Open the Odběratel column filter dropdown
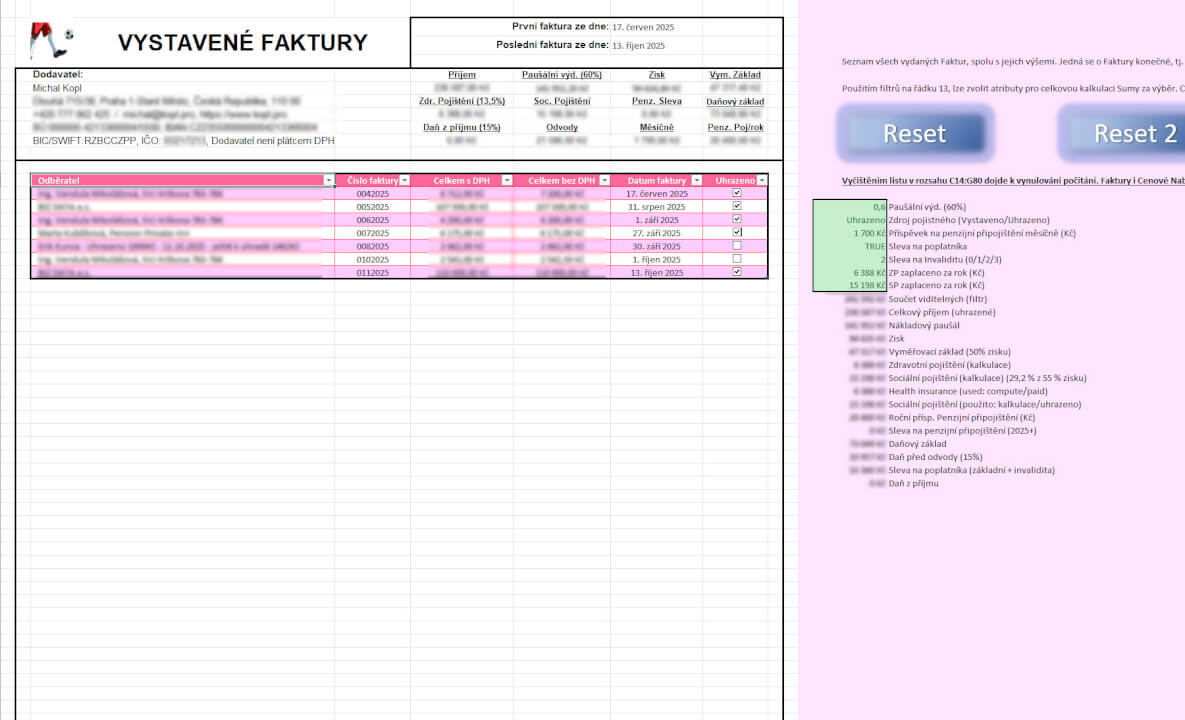Screen dimensions: 1185x720 329,181
